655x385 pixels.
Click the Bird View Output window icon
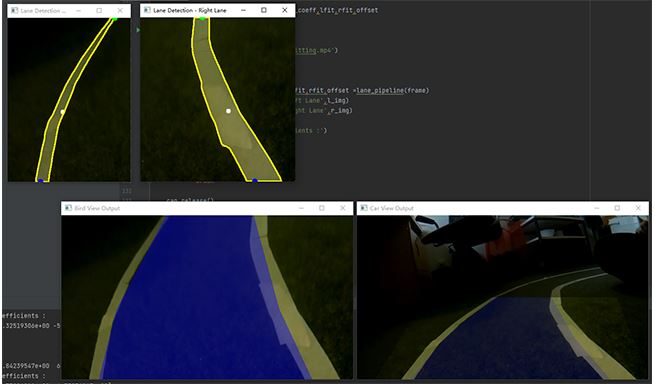[68, 208]
